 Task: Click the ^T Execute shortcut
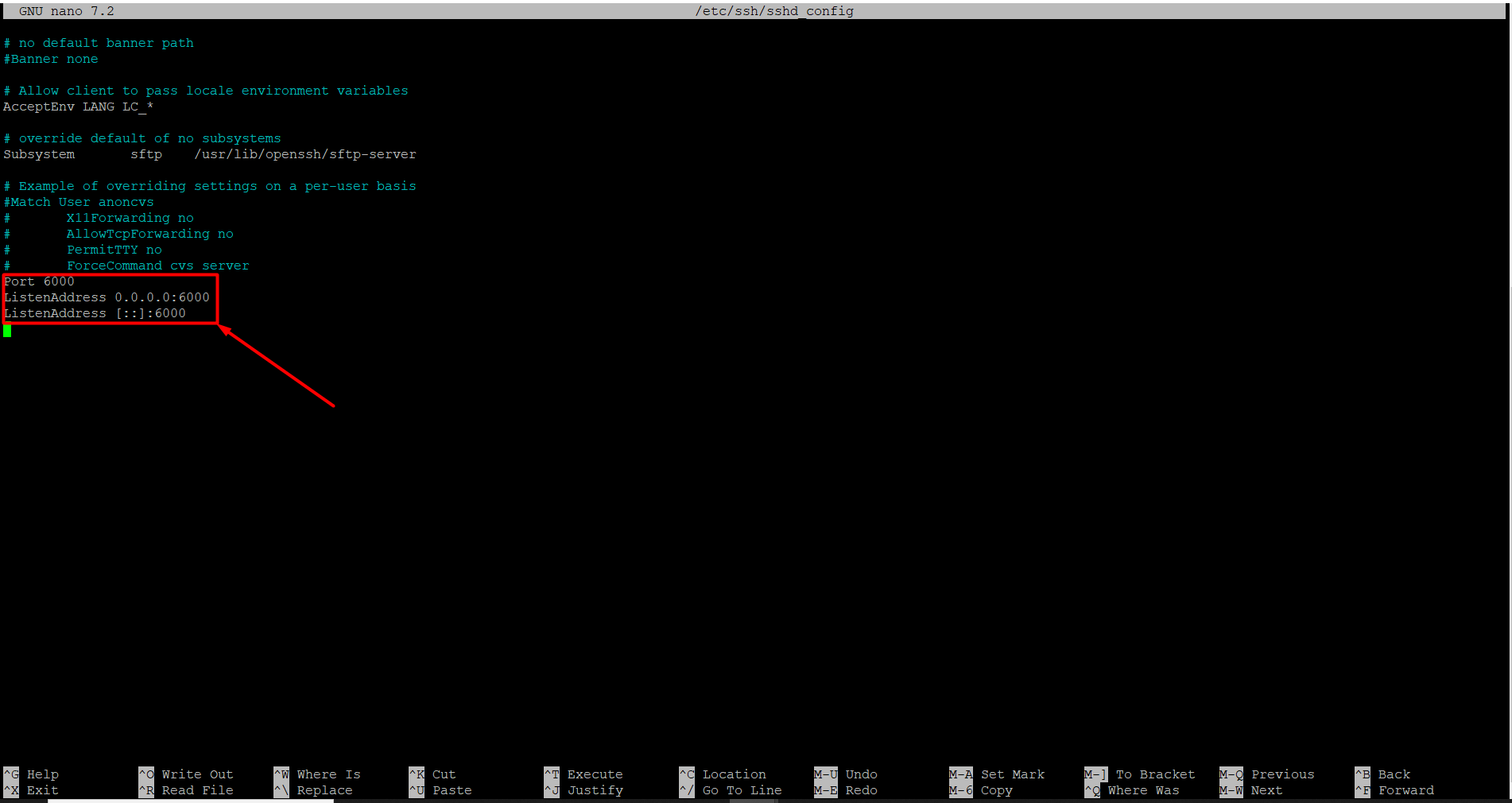pyautogui.click(x=584, y=774)
